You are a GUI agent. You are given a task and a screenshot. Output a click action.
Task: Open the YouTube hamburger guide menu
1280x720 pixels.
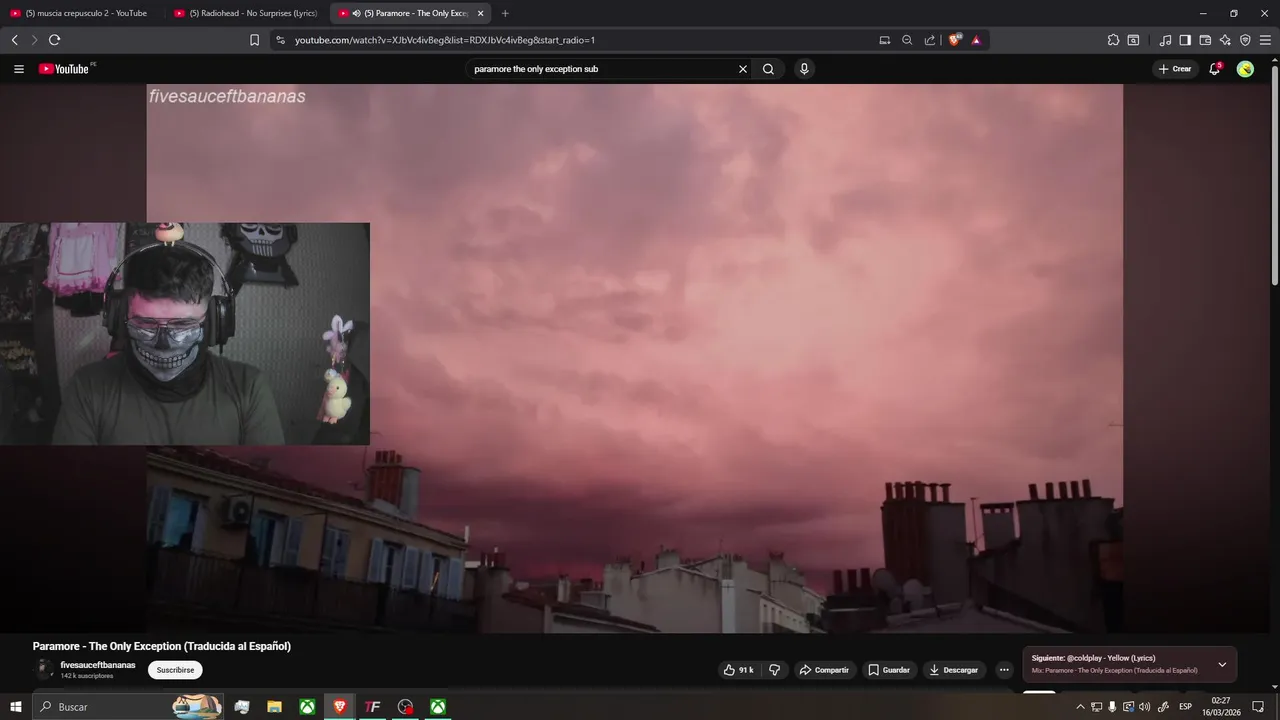click(x=18, y=69)
